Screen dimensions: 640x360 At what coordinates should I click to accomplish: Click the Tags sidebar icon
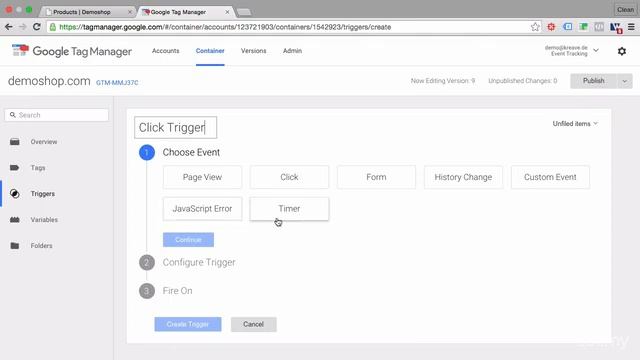[14, 168]
